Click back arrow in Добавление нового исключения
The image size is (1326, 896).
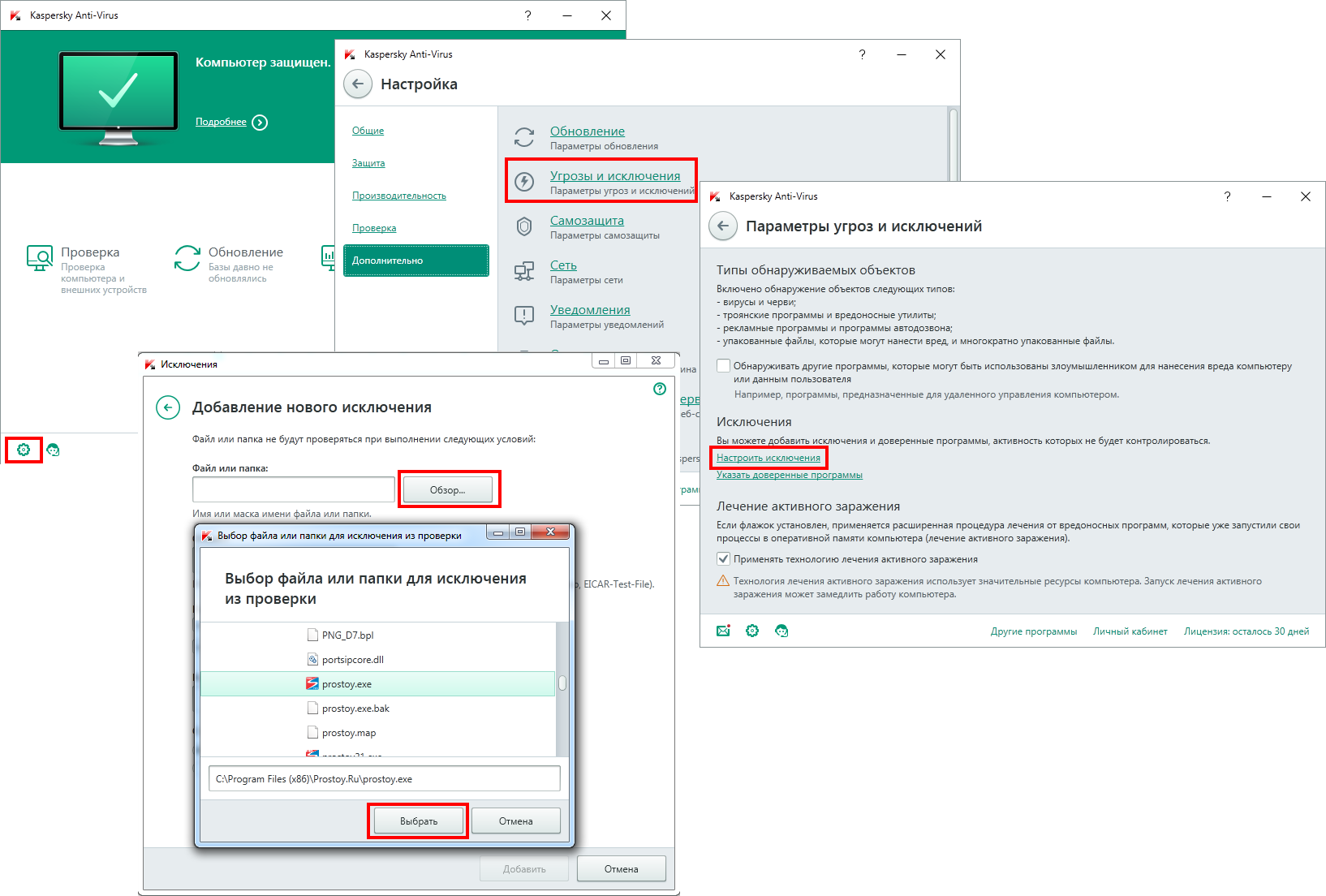[168, 407]
